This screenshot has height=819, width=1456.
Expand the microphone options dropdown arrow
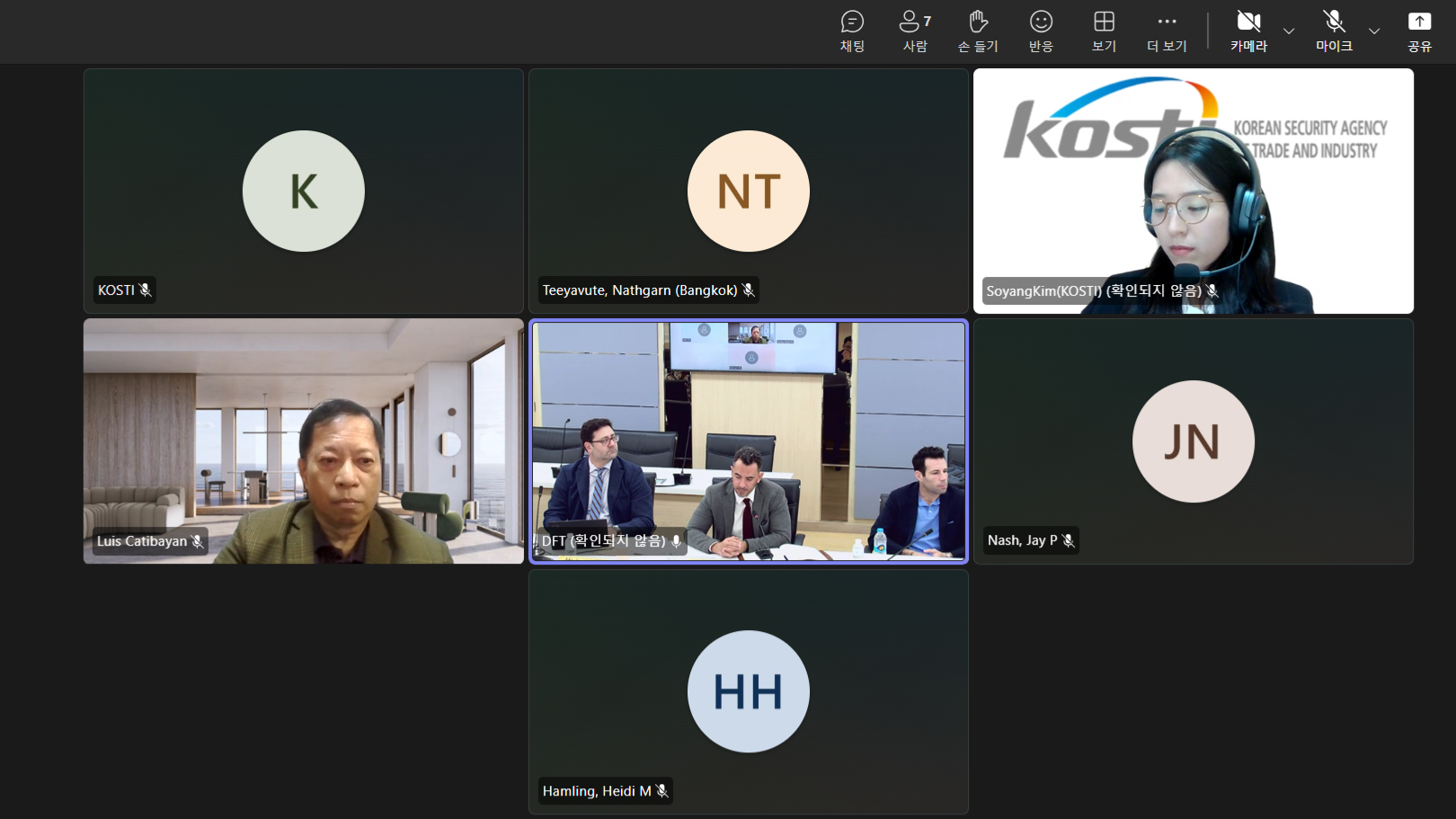1374,31
